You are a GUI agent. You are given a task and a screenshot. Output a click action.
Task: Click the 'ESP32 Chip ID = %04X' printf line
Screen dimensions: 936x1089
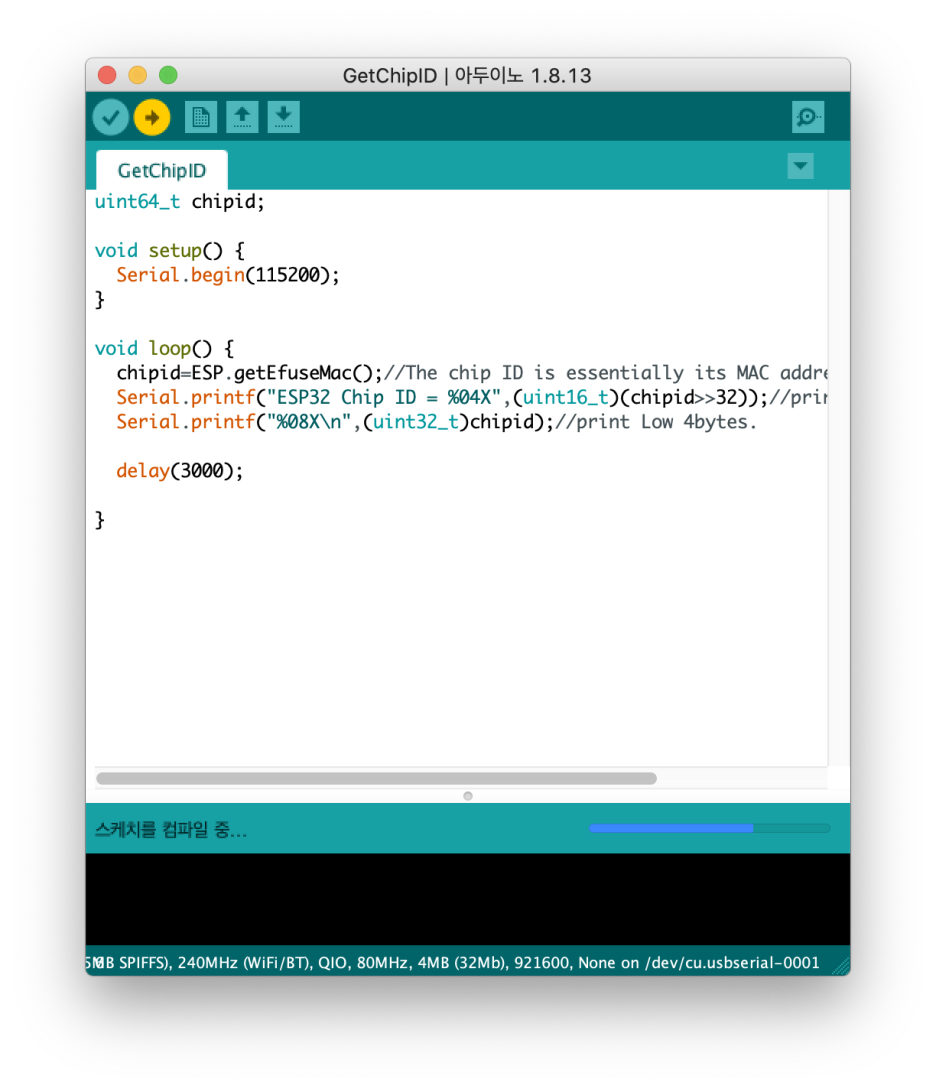click(471, 398)
